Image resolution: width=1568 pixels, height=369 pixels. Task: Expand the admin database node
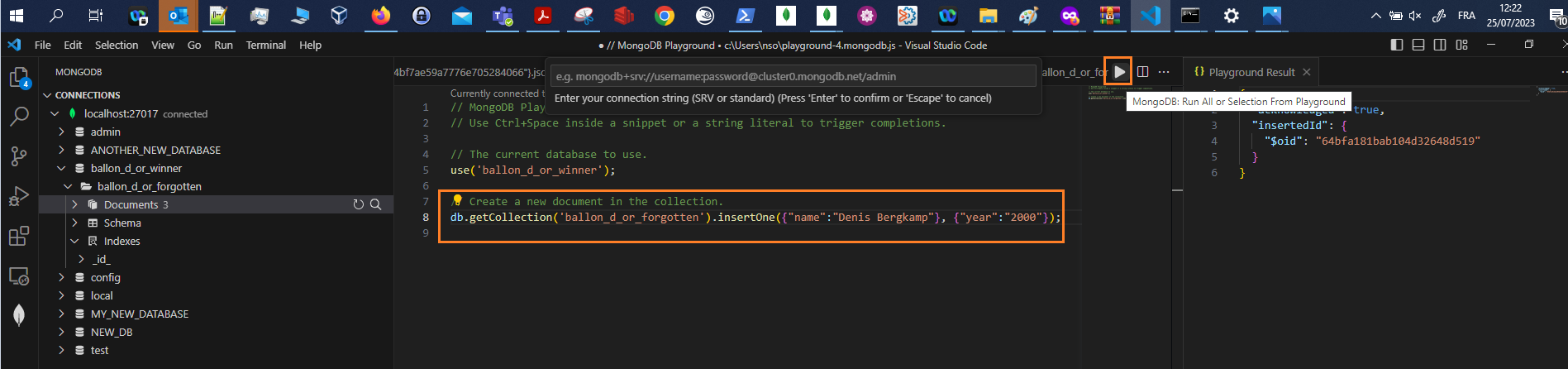click(61, 132)
